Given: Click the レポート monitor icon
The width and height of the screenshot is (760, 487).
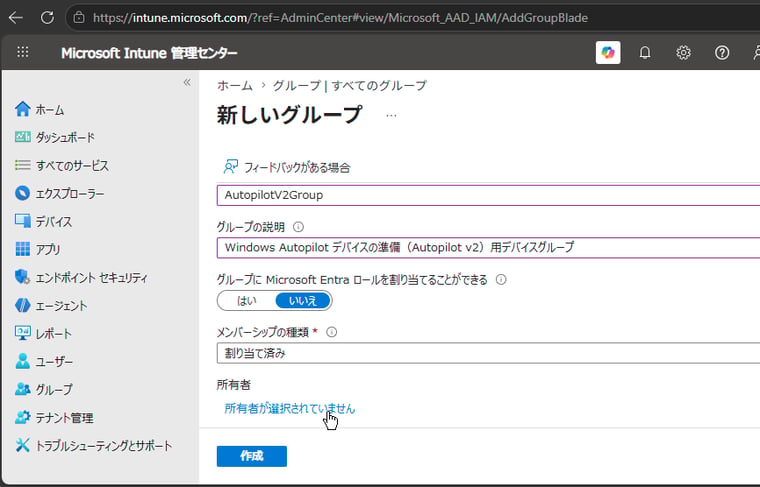Looking at the screenshot, I should [x=22, y=333].
